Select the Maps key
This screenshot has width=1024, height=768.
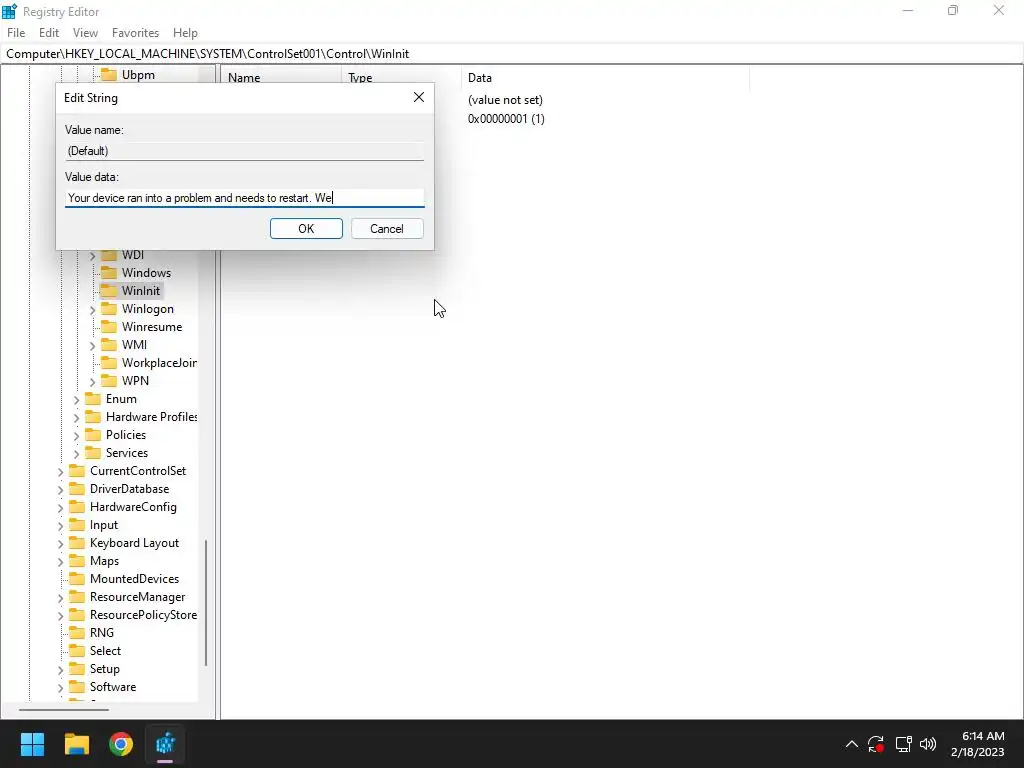(x=104, y=561)
